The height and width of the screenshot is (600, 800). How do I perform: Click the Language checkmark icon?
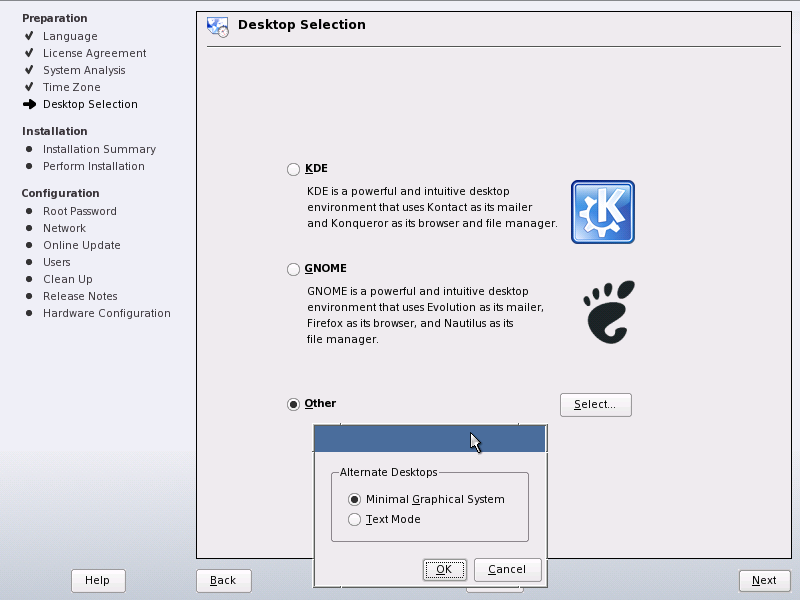(x=29, y=36)
